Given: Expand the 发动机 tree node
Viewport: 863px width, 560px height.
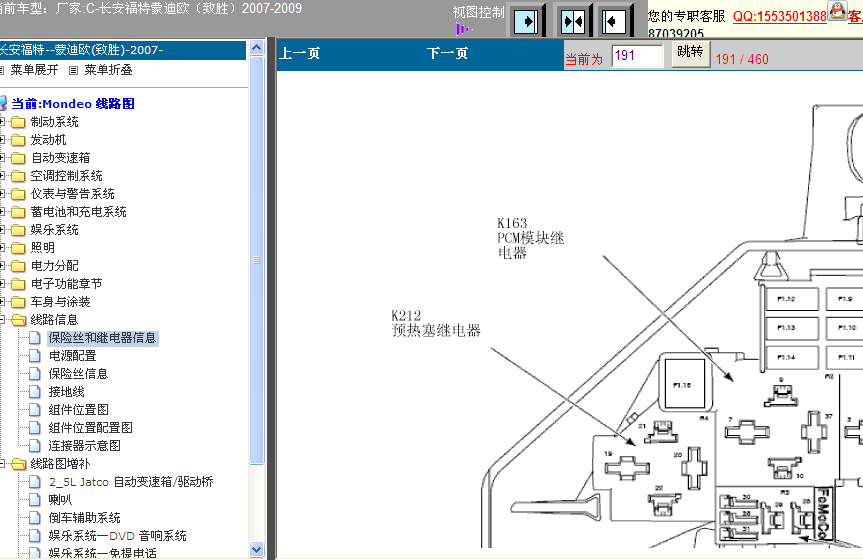Looking at the screenshot, I should click(2, 140).
